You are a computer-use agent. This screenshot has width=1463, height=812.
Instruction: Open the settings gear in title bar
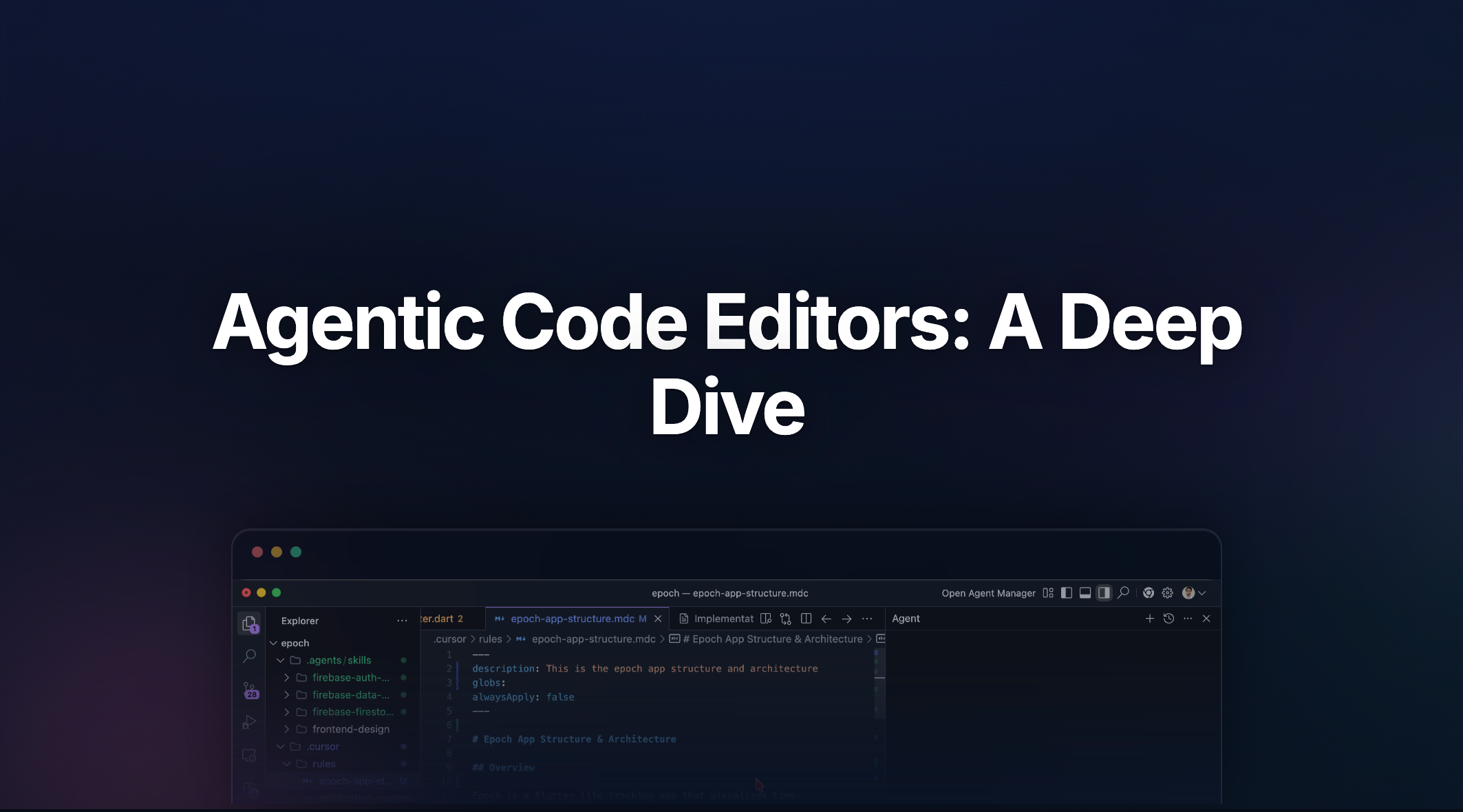pos(1168,592)
